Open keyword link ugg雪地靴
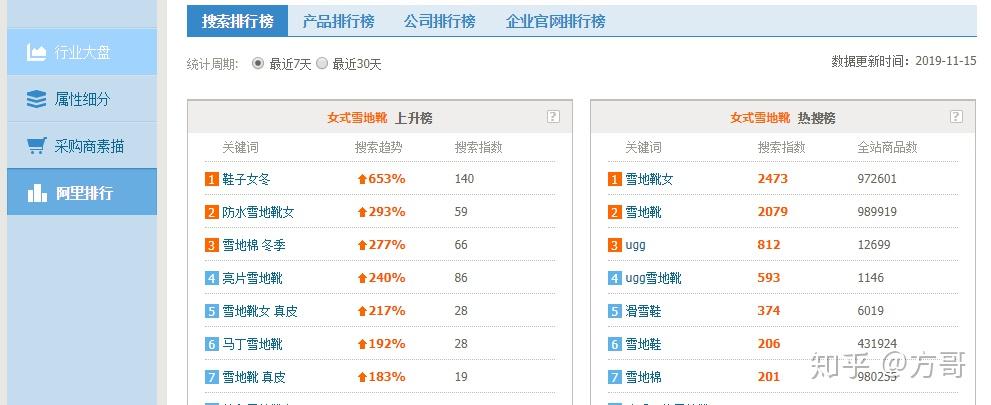 pos(654,278)
